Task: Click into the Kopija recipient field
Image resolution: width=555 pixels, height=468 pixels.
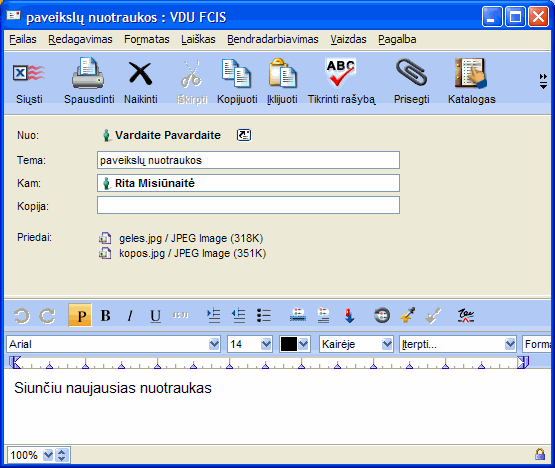Action: [x=248, y=205]
